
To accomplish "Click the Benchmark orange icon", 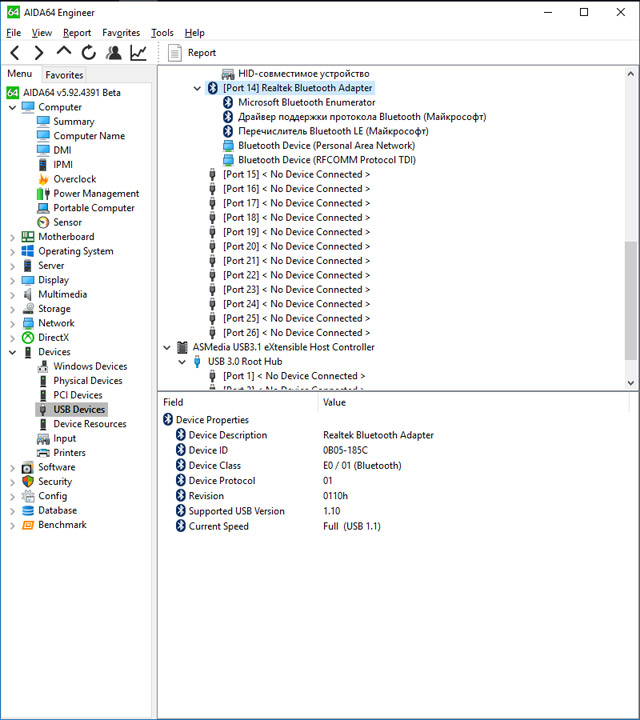I will pos(28,525).
